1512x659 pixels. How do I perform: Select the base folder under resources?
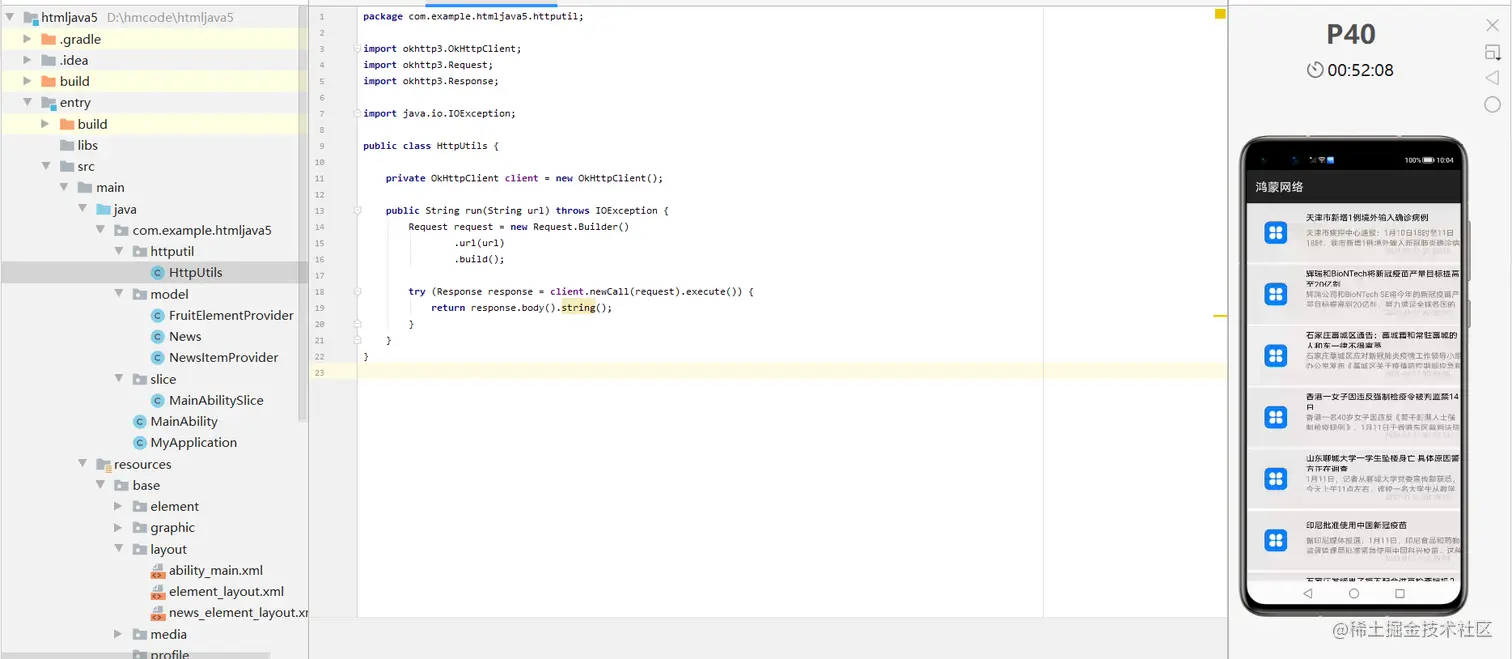coord(146,485)
